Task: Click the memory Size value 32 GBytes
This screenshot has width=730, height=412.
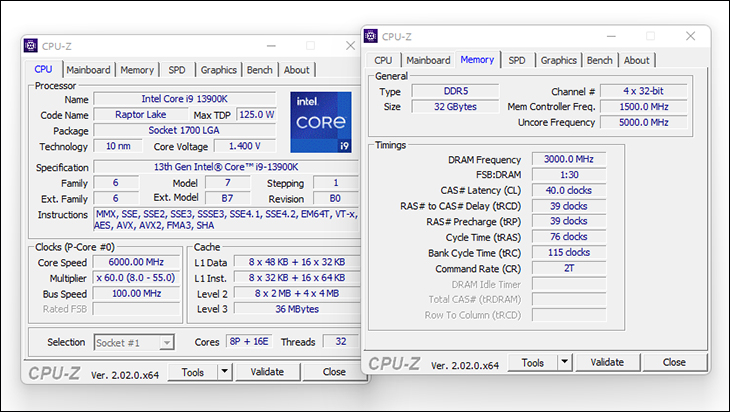Action: tap(455, 107)
